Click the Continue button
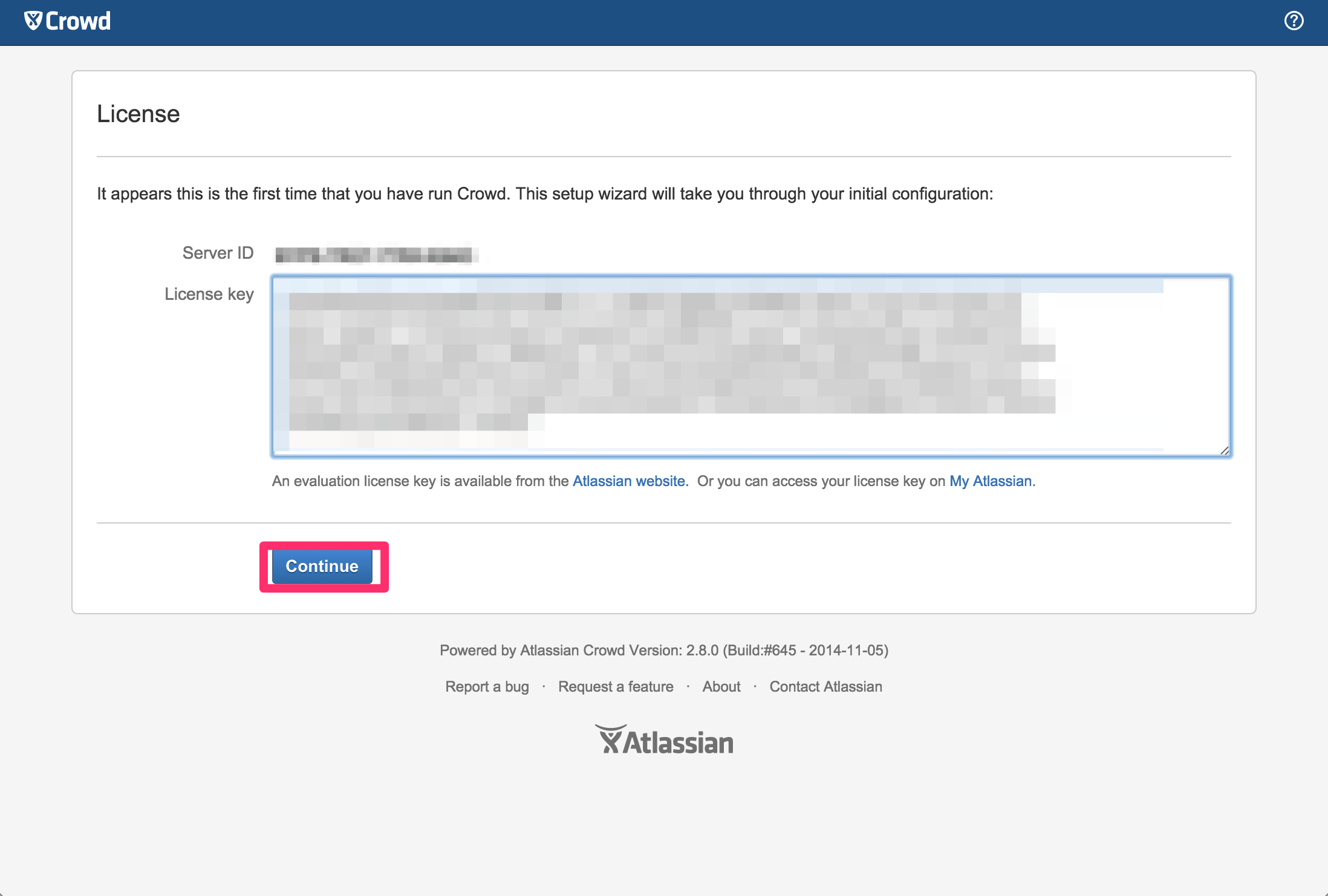 pyautogui.click(x=322, y=566)
